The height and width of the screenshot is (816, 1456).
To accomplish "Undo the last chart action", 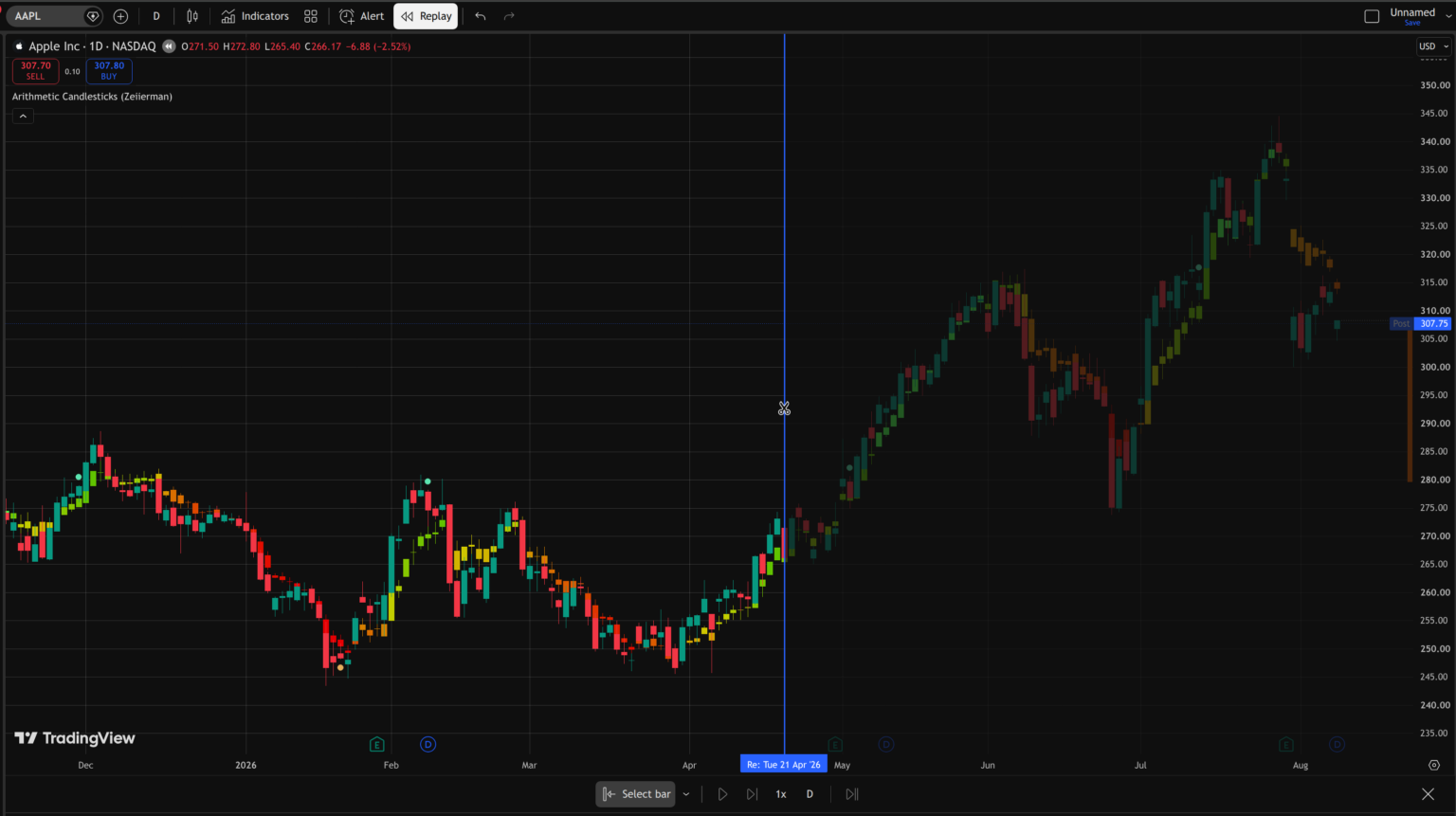I will (481, 16).
